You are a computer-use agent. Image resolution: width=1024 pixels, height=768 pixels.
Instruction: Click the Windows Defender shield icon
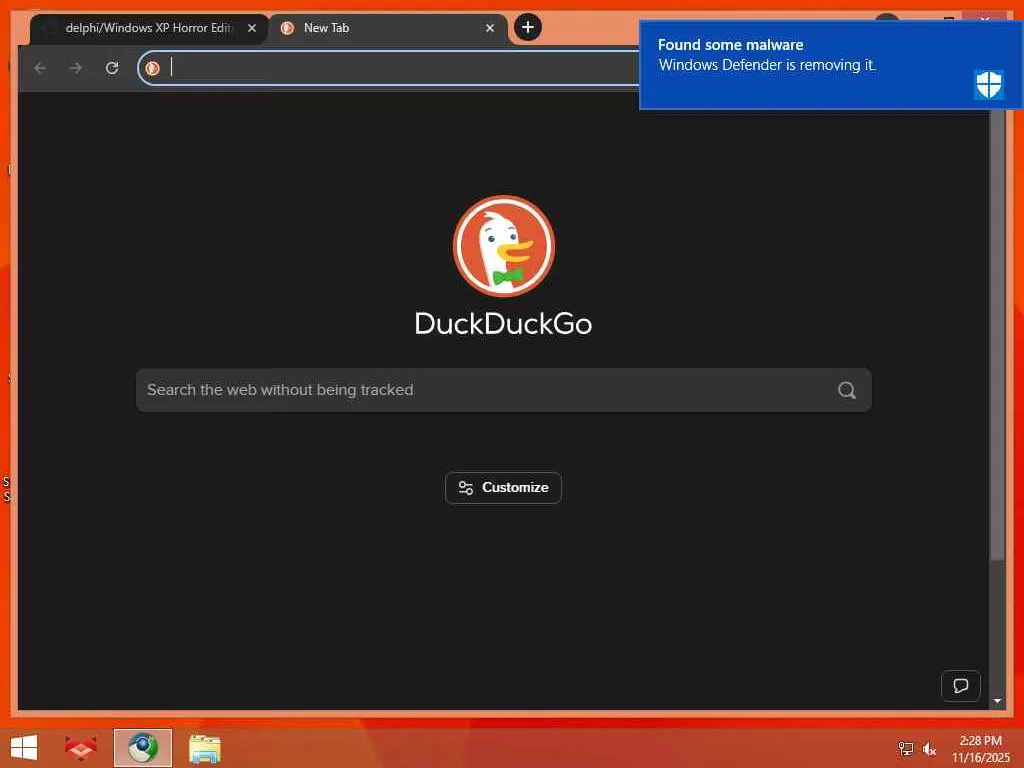coord(989,85)
